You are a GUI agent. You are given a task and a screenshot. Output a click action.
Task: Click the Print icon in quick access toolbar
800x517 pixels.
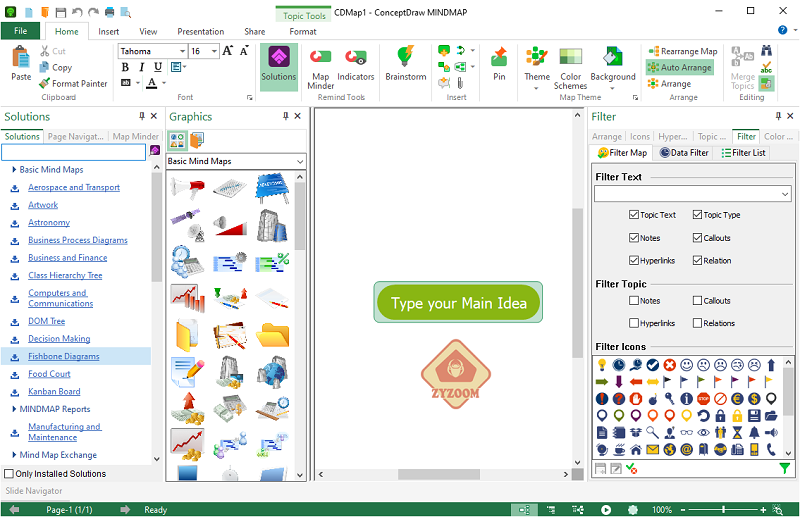click(x=109, y=12)
